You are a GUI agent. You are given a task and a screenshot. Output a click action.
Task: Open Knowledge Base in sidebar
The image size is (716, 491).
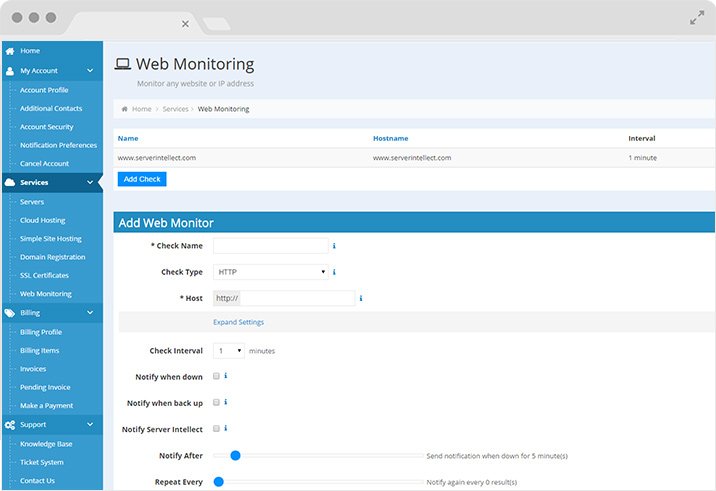[46, 444]
